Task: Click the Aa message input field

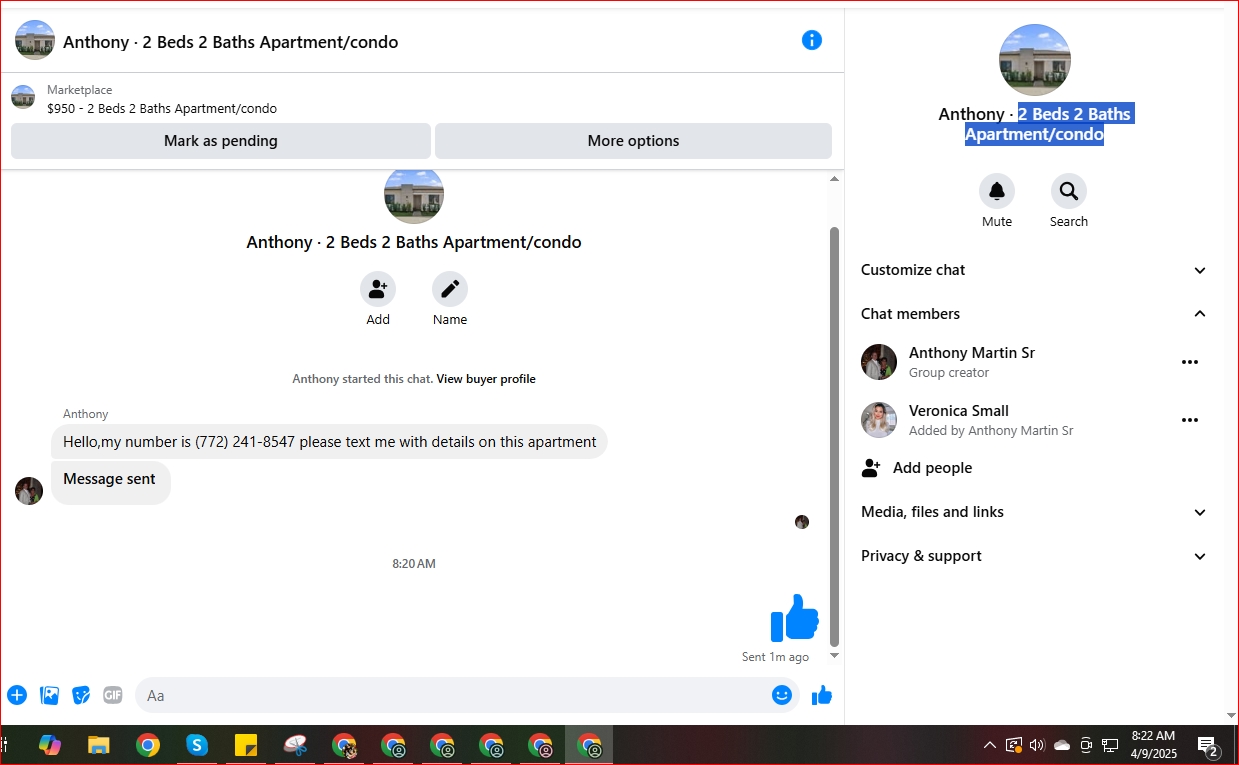Action: tap(467, 695)
